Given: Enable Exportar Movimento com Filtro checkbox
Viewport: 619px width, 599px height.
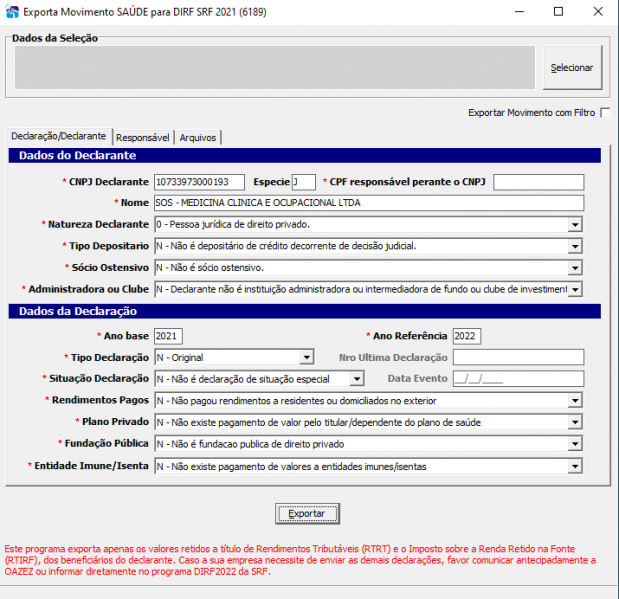Looking at the screenshot, I should click(604, 113).
